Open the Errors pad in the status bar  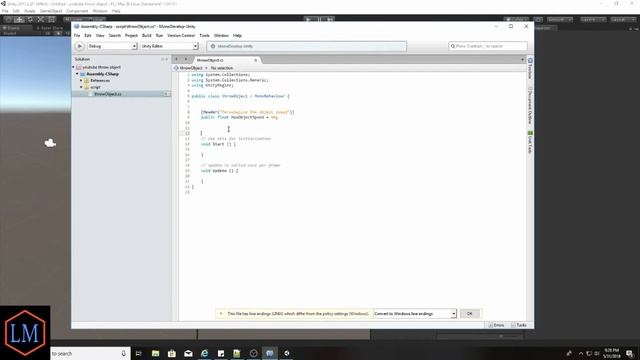496,325
